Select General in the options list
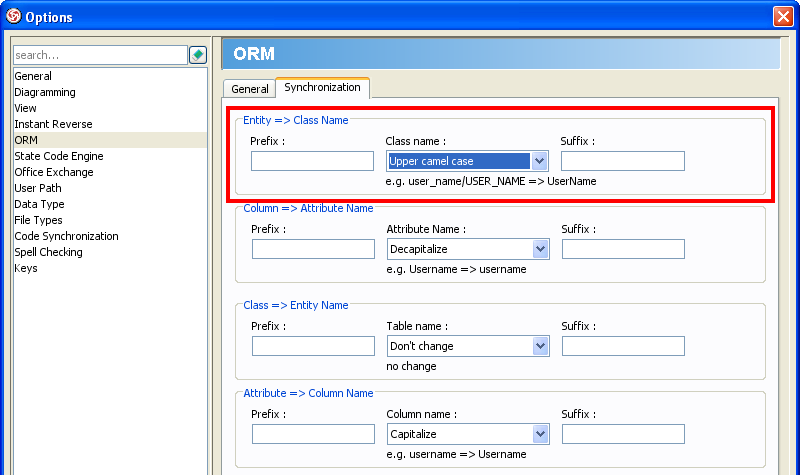Screen dimensions: 800x475 pos(110,76)
